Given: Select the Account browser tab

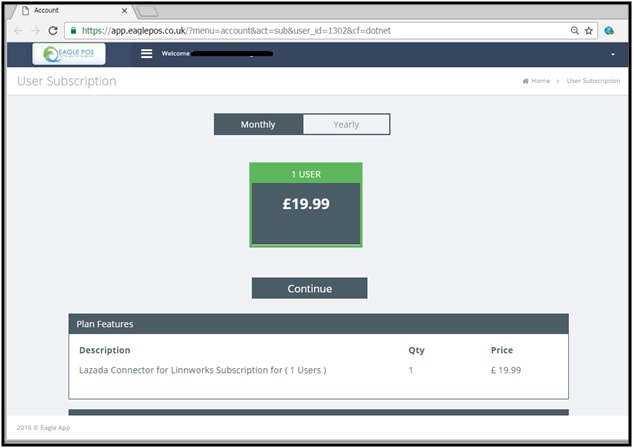Looking at the screenshot, I should pos(73,11).
